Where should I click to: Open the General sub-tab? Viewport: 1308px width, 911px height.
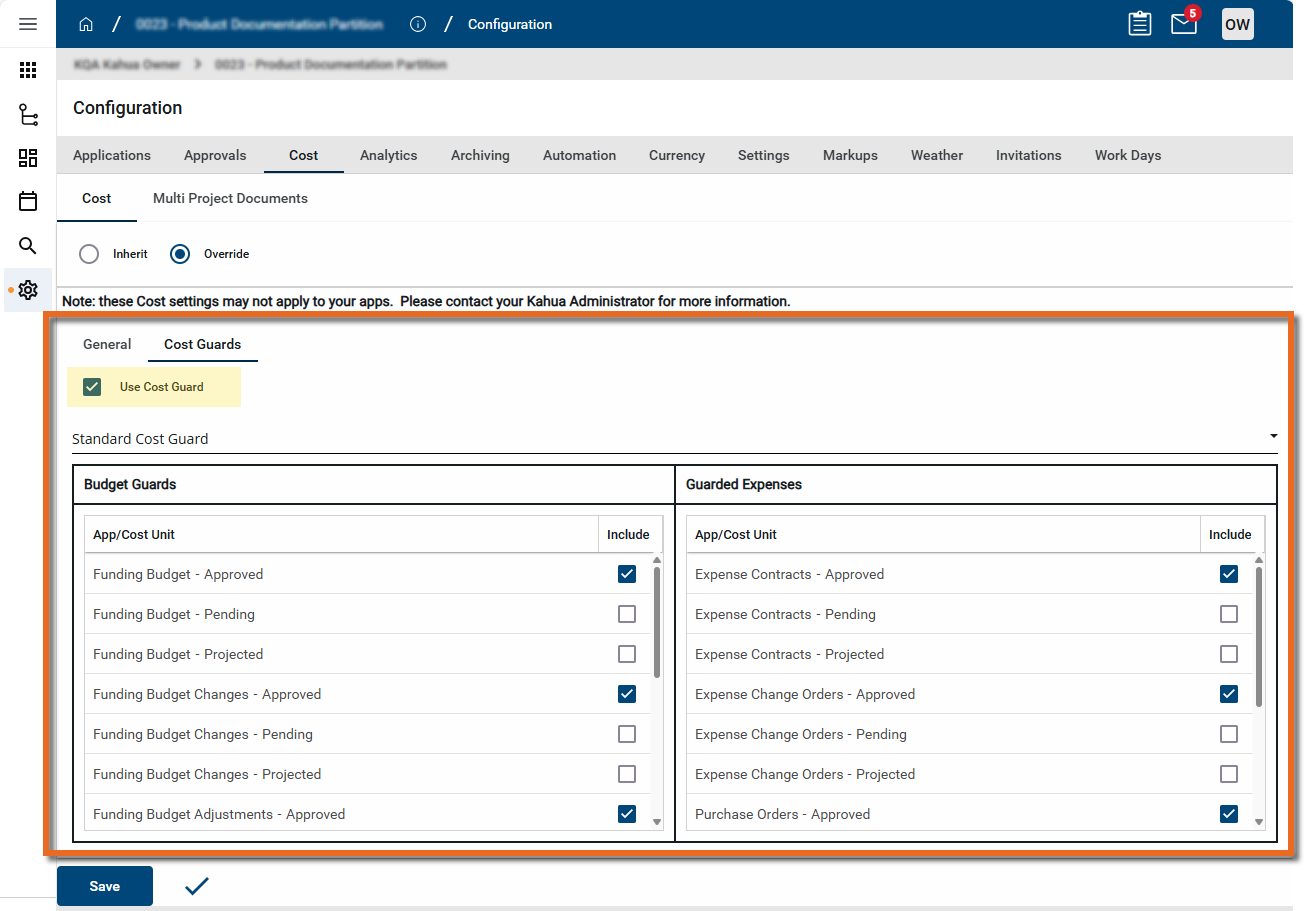pyautogui.click(x=107, y=344)
